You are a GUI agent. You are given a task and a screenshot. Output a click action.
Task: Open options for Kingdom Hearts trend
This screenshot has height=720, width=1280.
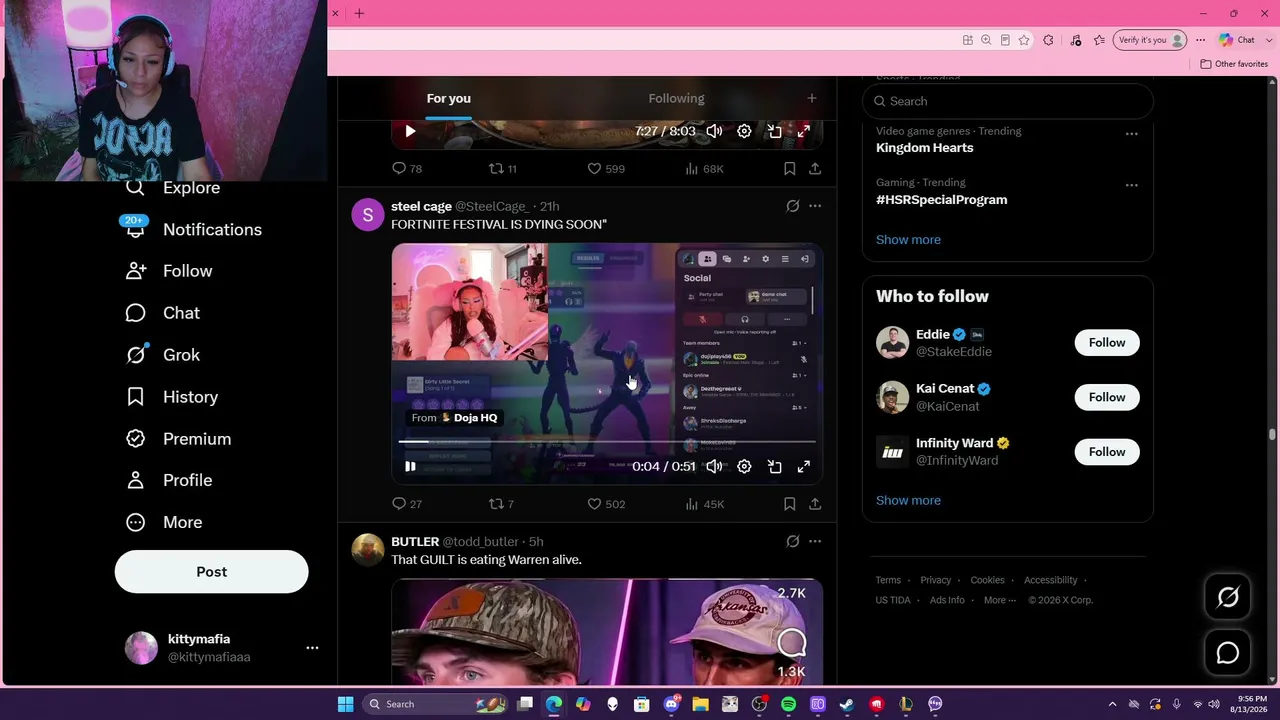click(1131, 133)
